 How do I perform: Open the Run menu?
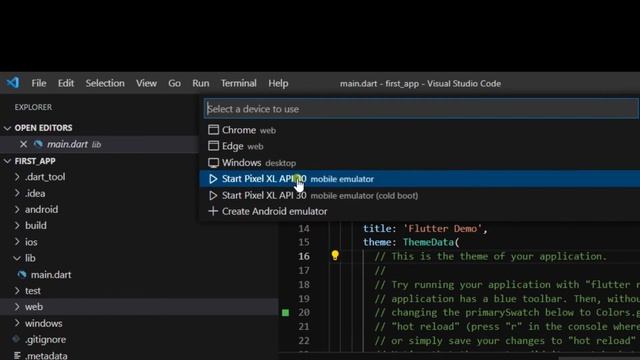[200, 83]
